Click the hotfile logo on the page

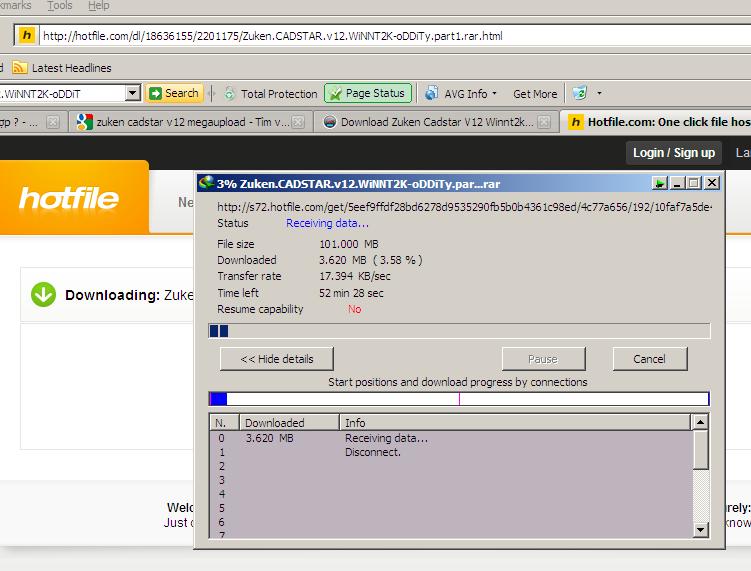click(68, 198)
